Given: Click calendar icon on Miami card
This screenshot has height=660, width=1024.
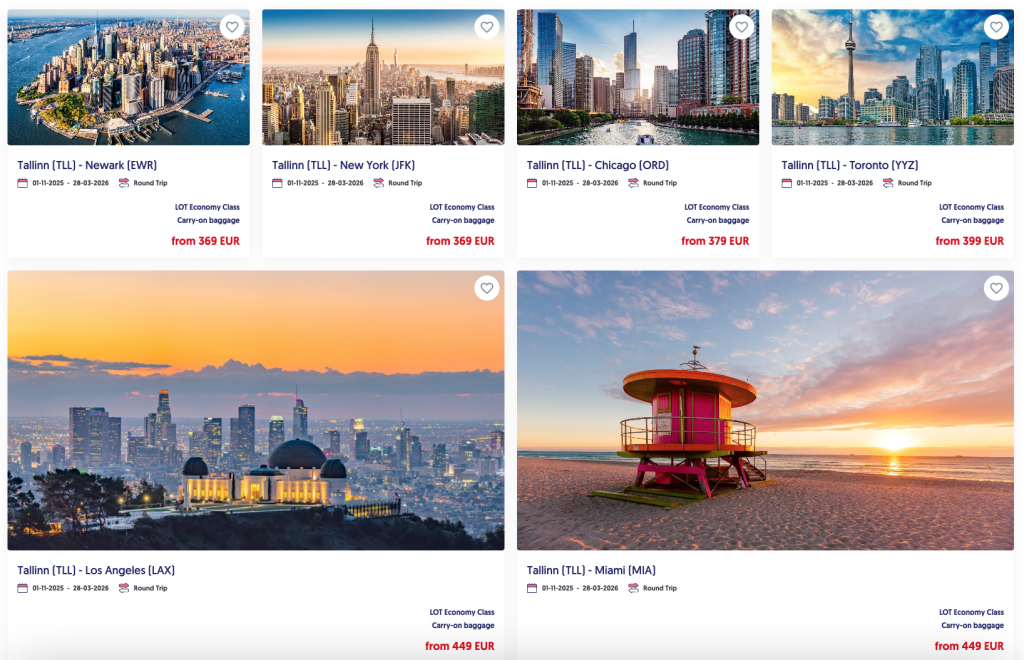Looking at the screenshot, I should pos(532,588).
